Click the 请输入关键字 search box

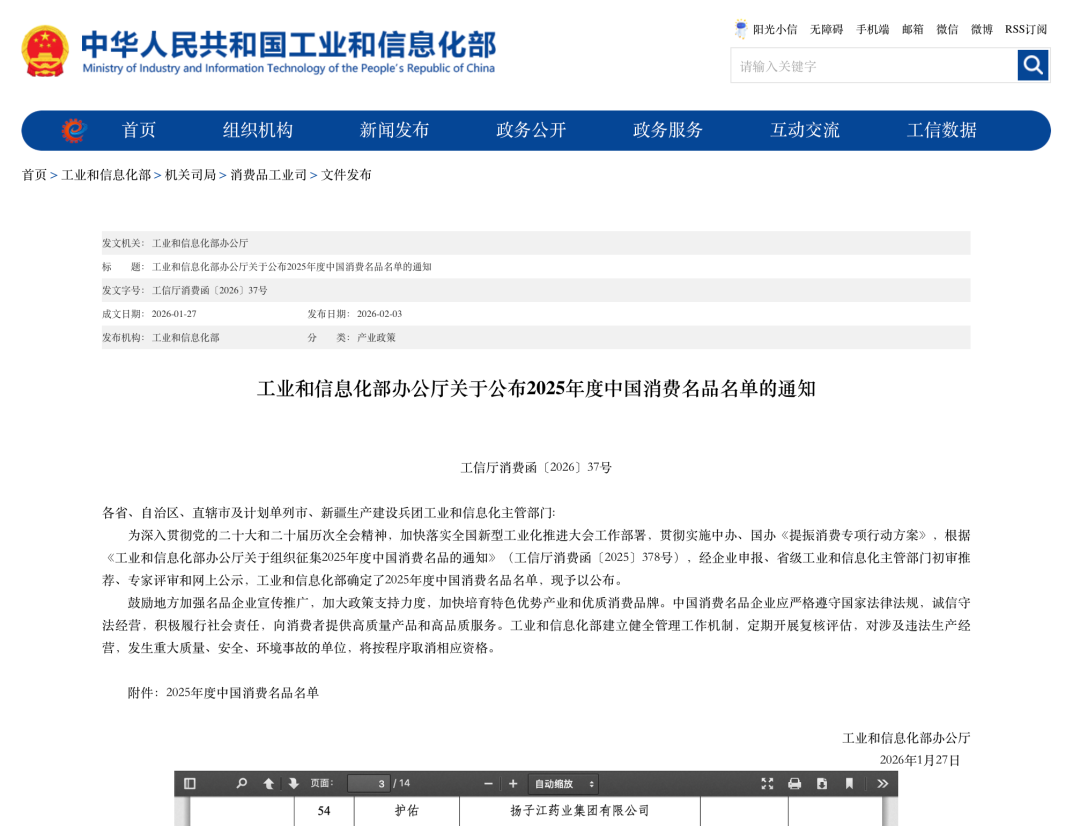(x=873, y=66)
